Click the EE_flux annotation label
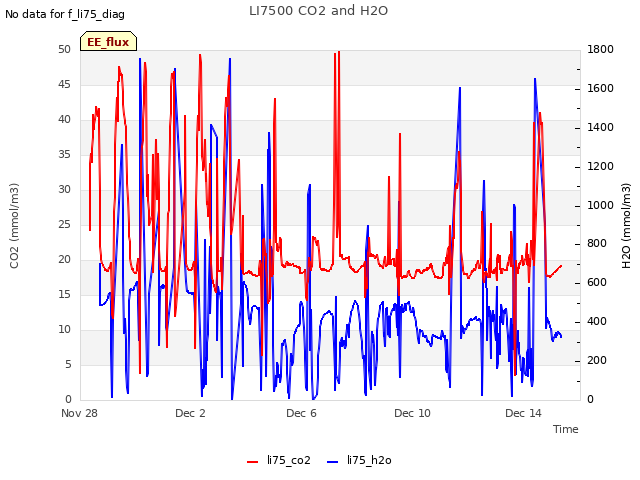 click(108, 42)
